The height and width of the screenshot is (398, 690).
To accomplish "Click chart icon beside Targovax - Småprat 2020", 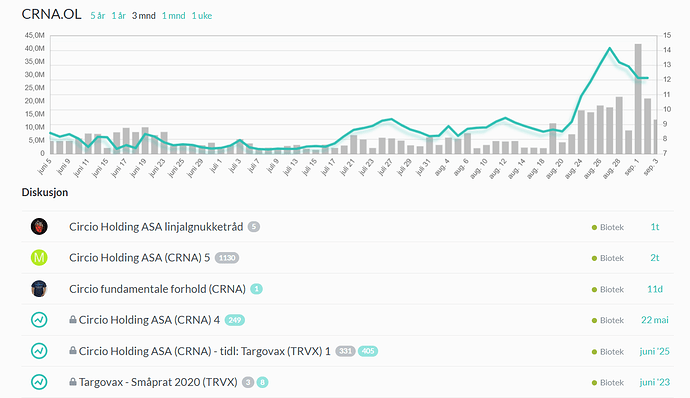I will 39,382.
